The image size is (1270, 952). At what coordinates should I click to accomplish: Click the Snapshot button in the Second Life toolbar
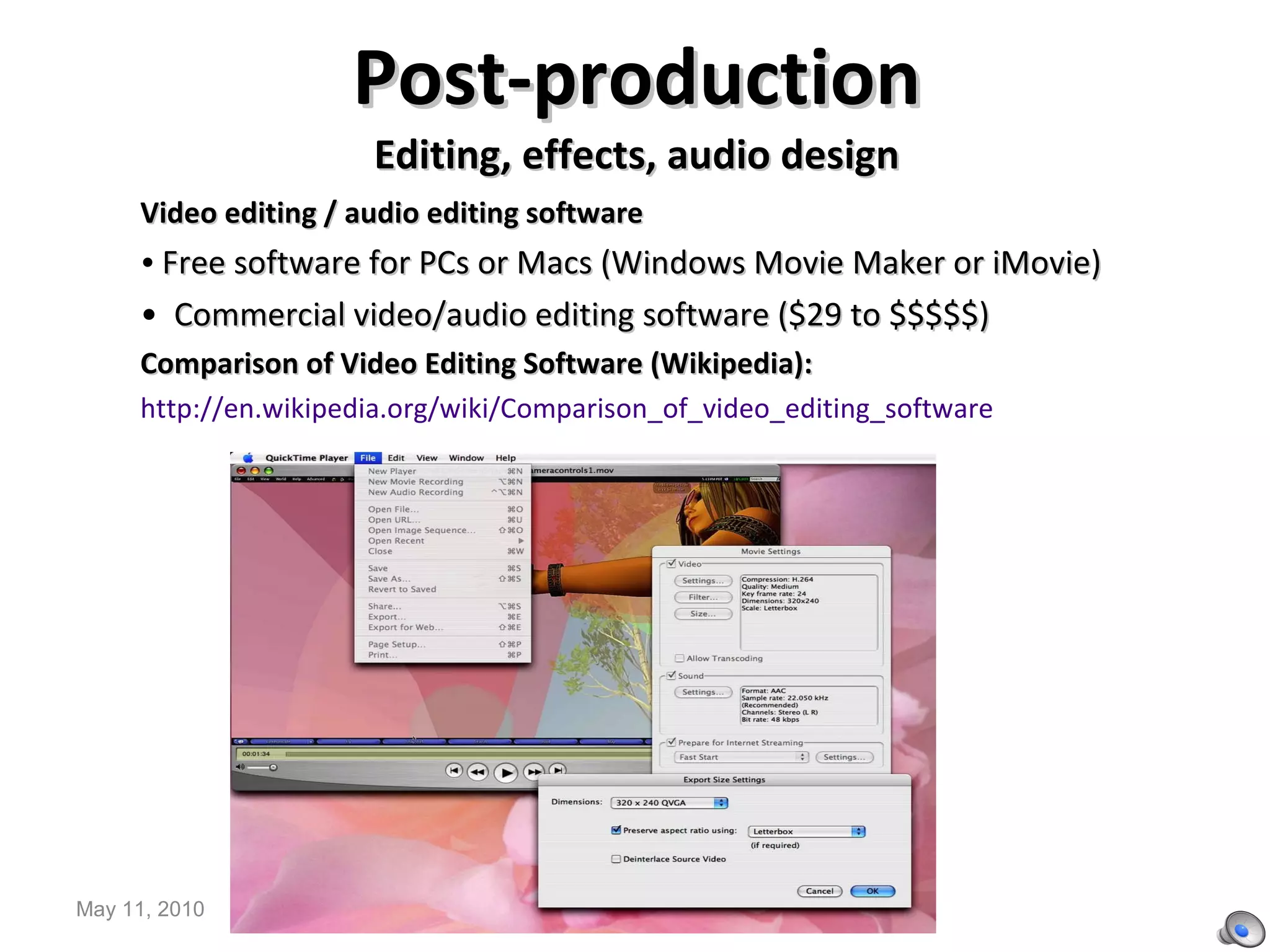click(x=414, y=741)
